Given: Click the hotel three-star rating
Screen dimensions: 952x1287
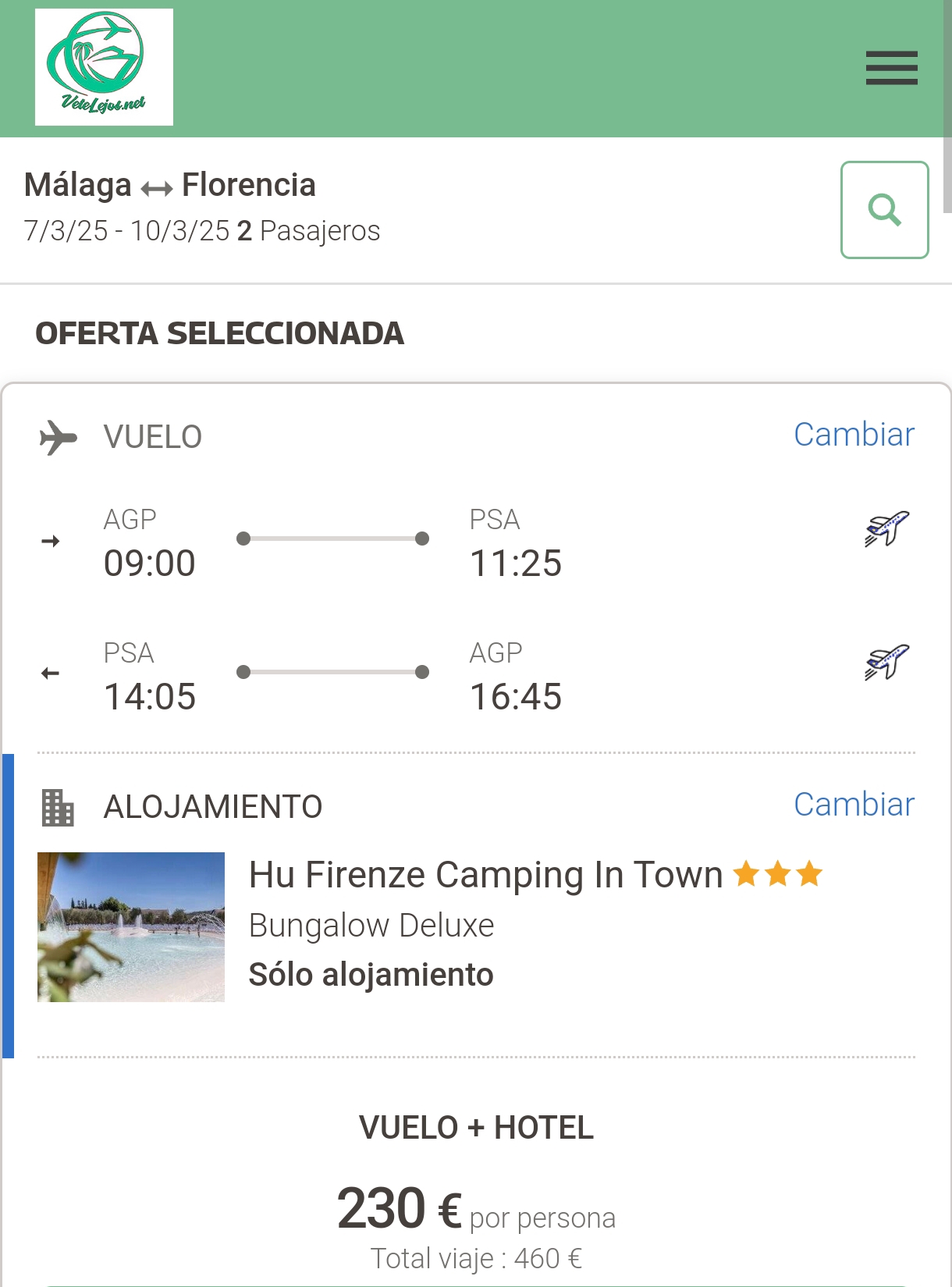Looking at the screenshot, I should (x=778, y=874).
